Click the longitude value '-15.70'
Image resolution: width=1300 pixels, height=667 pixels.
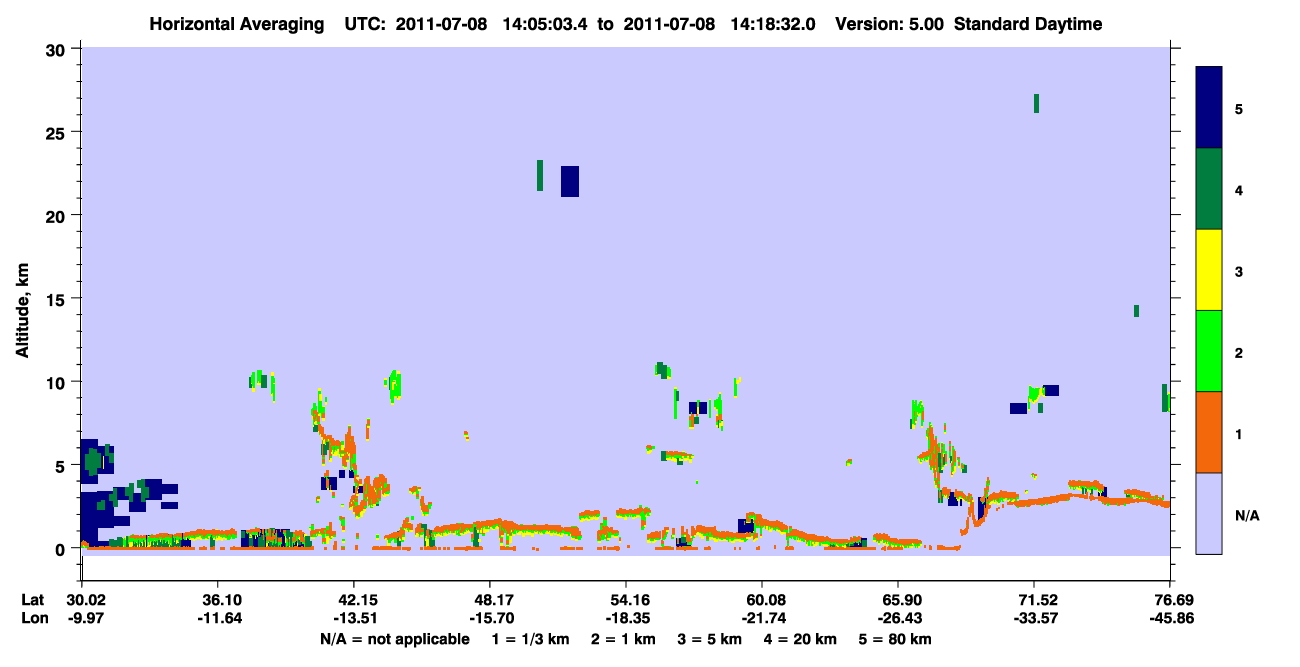490,618
